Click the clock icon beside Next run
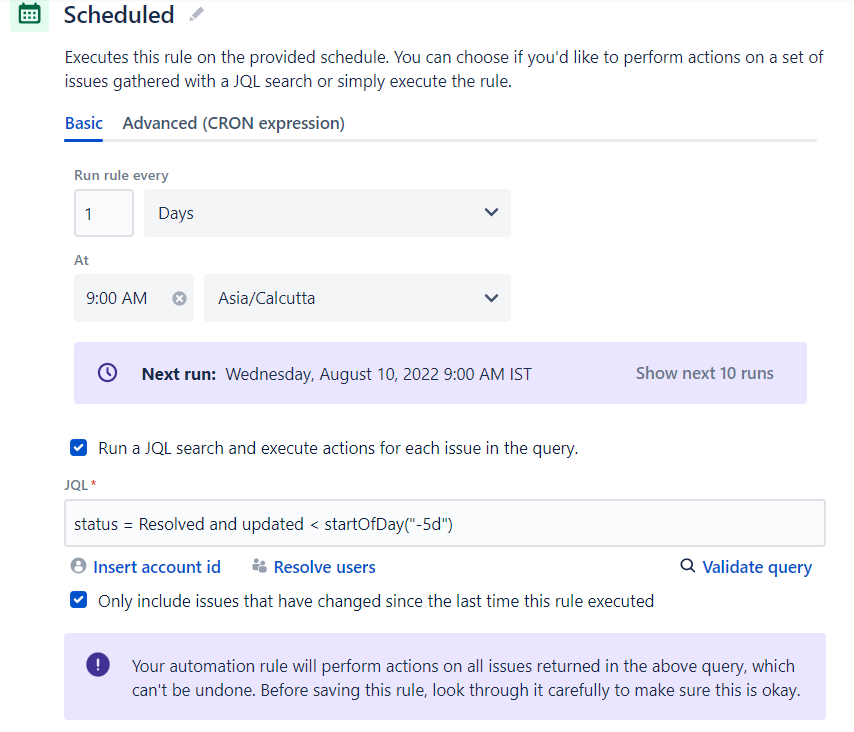The height and width of the screenshot is (732, 854). (x=106, y=372)
